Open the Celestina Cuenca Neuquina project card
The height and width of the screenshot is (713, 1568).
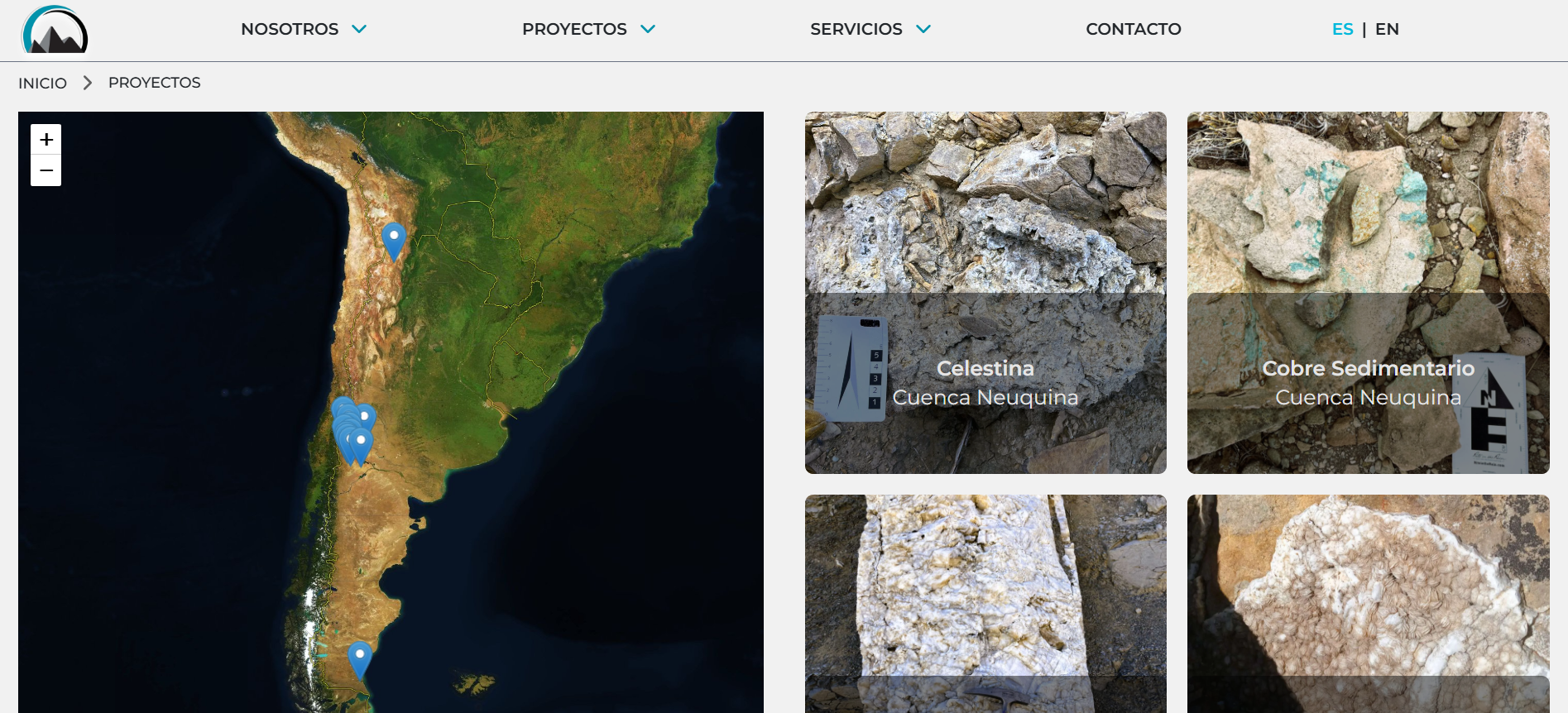click(x=985, y=293)
